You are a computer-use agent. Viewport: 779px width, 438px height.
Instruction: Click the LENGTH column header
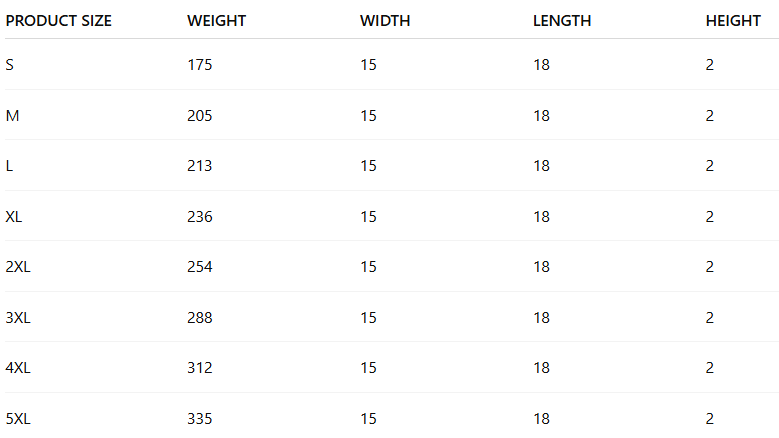tap(562, 21)
